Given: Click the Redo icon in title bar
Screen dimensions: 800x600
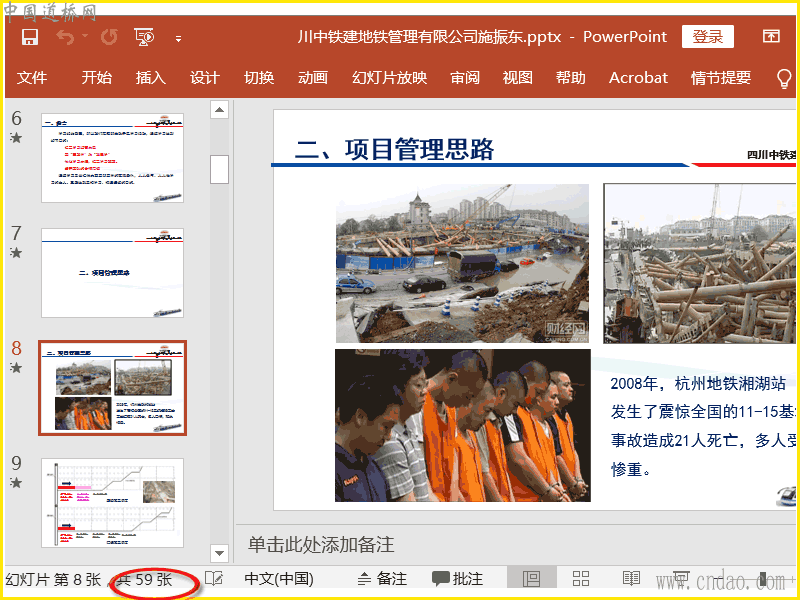Looking at the screenshot, I should coord(109,37).
